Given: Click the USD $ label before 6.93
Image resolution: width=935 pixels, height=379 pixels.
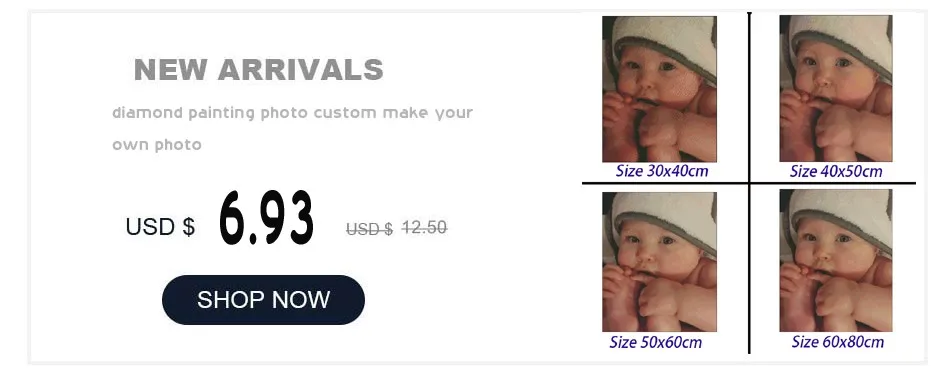Looking at the screenshot, I should (160, 227).
